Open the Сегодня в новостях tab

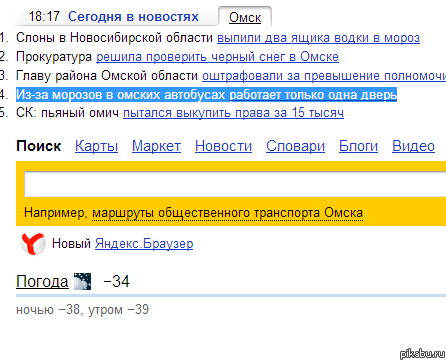point(133,16)
